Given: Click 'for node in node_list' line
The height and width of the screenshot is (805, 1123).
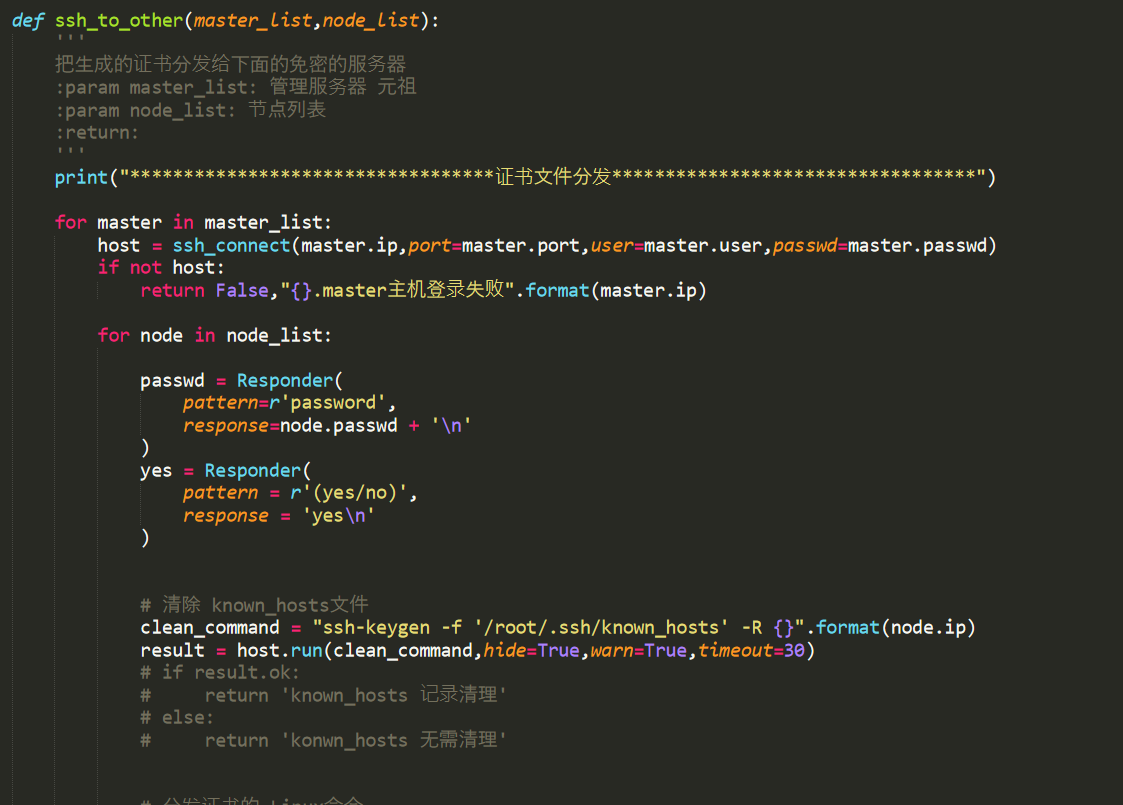Looking at the screenshot, I should pos(215,335).
